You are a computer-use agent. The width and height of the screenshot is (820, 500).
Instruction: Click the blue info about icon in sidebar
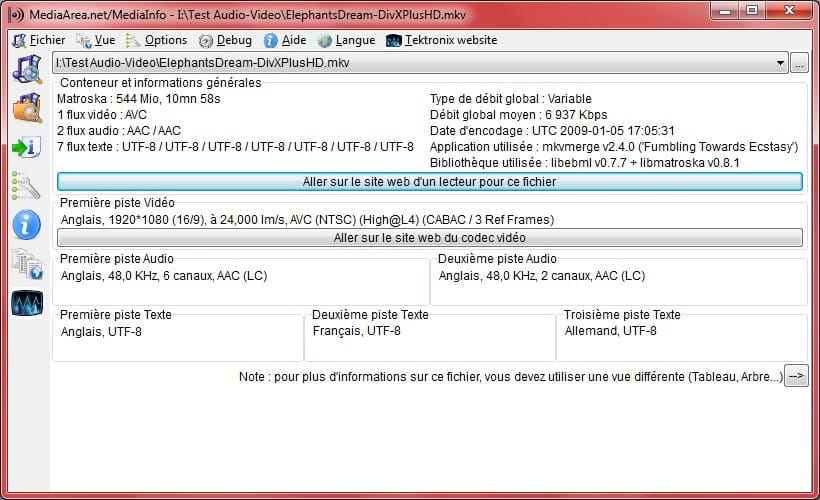(26, 225)
